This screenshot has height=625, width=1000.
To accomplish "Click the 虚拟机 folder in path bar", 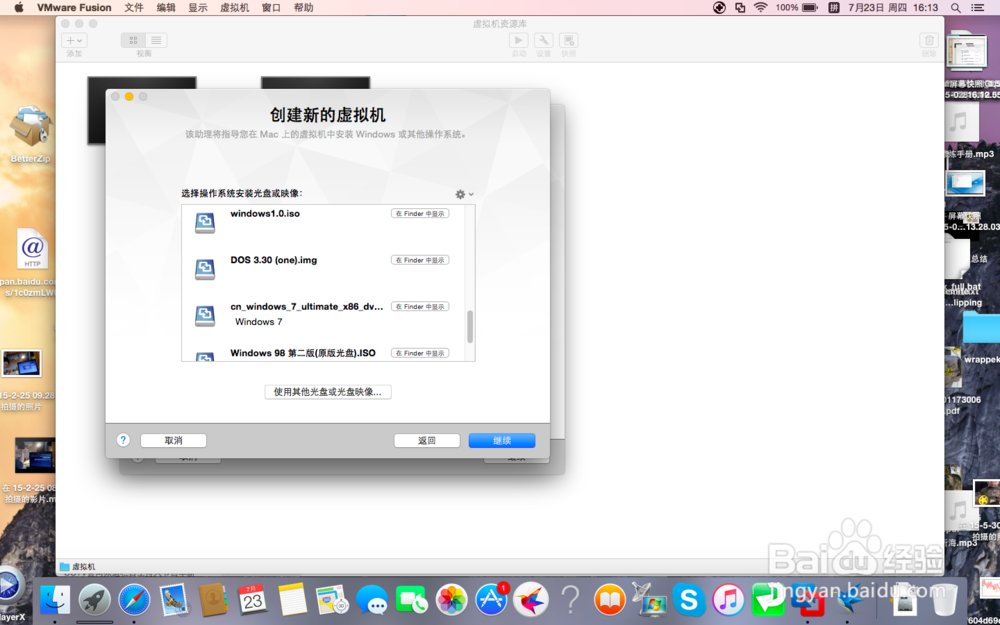I will [78, 566].
